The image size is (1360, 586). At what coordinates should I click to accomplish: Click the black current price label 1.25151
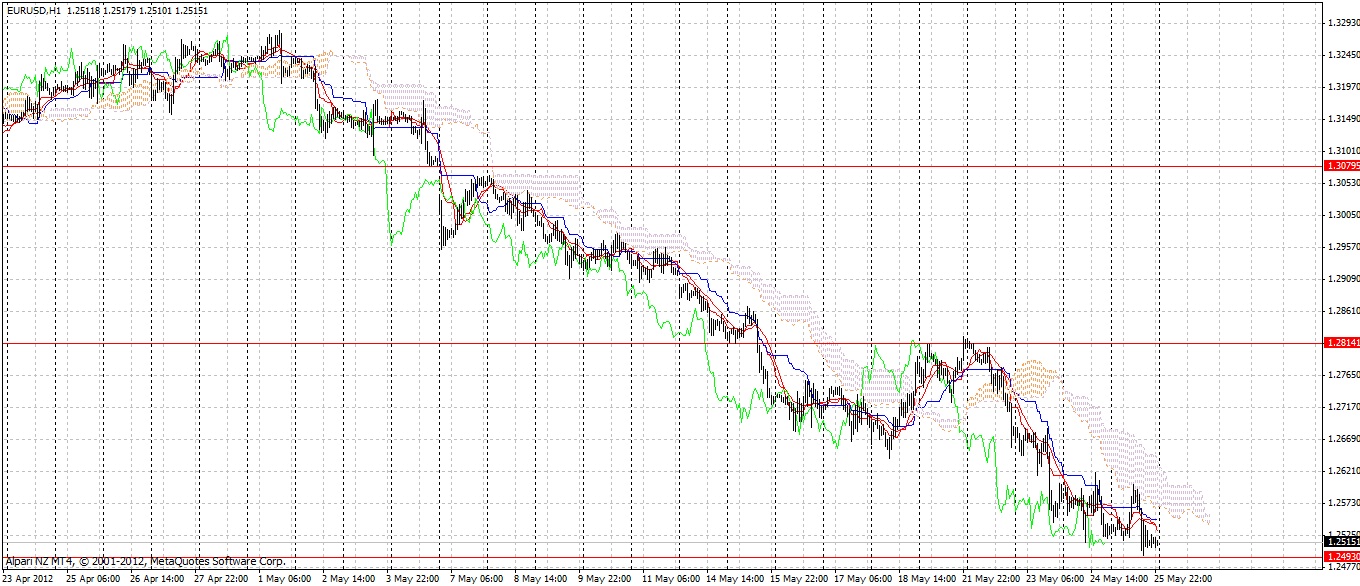point(1340,542)
